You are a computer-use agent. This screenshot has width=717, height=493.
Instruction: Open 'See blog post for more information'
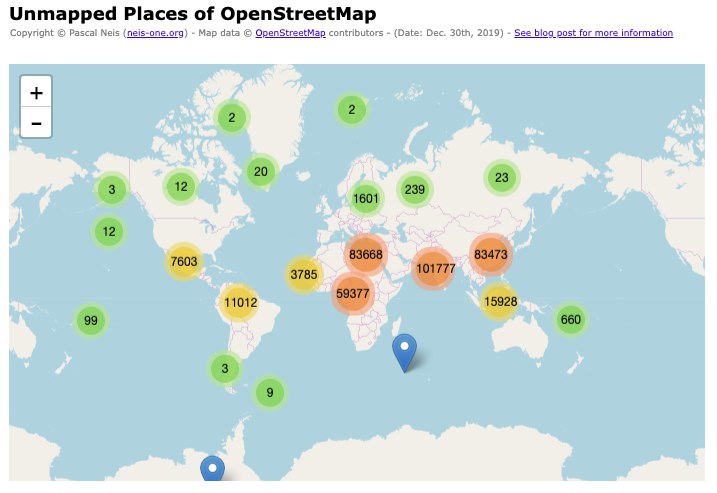593,33
